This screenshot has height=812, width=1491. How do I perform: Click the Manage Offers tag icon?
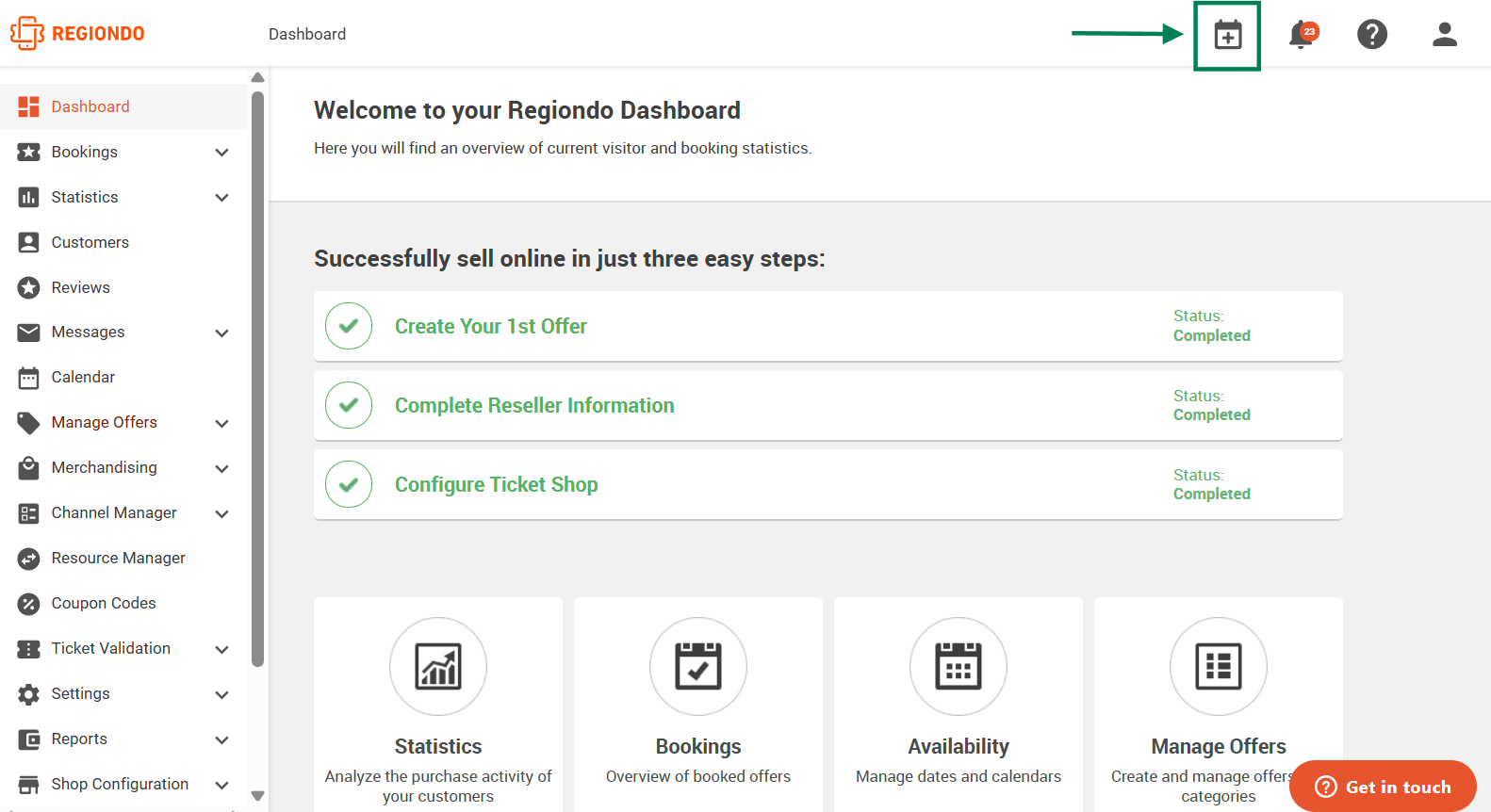tap(29, 423)
